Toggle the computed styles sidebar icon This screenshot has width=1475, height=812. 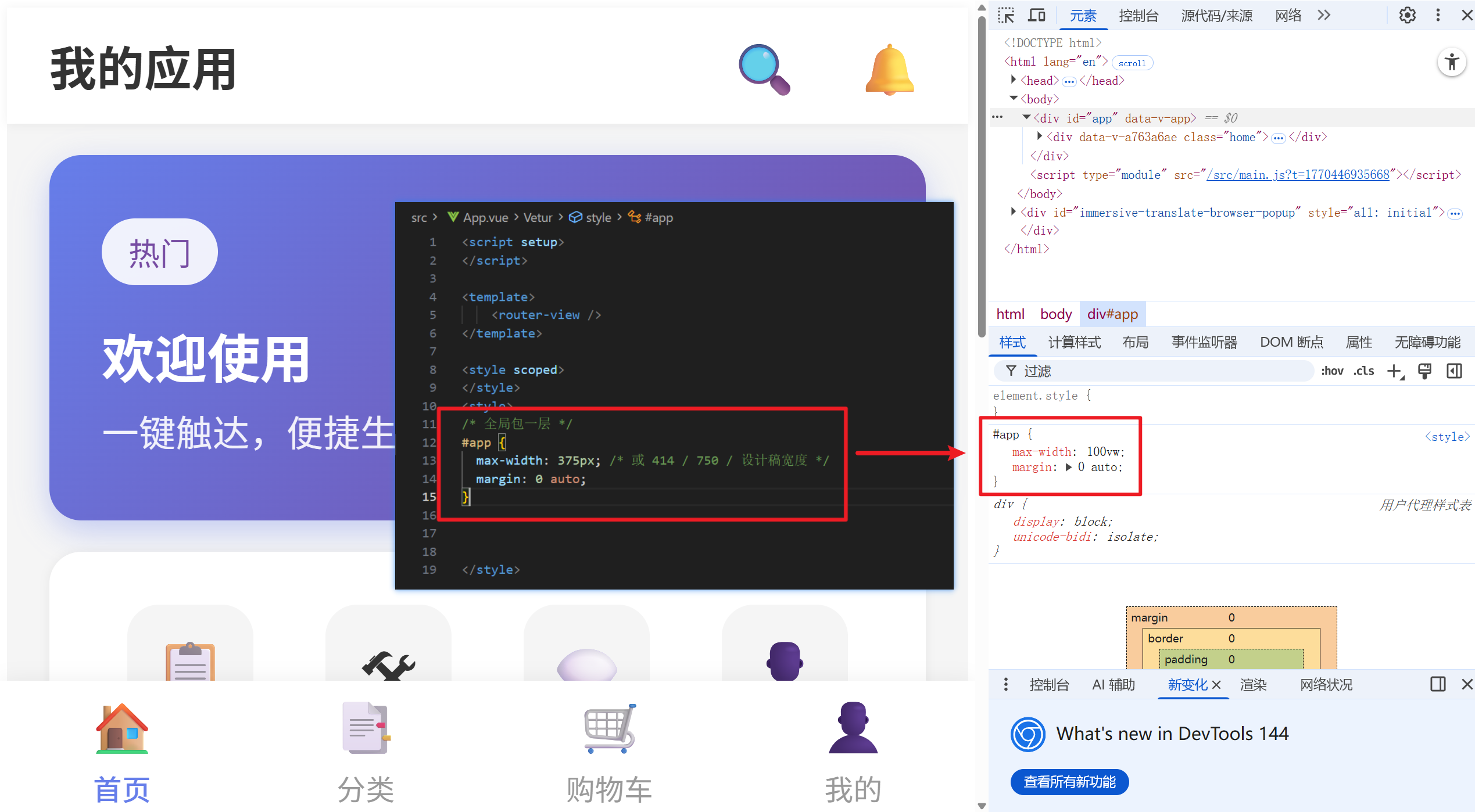1454,371
